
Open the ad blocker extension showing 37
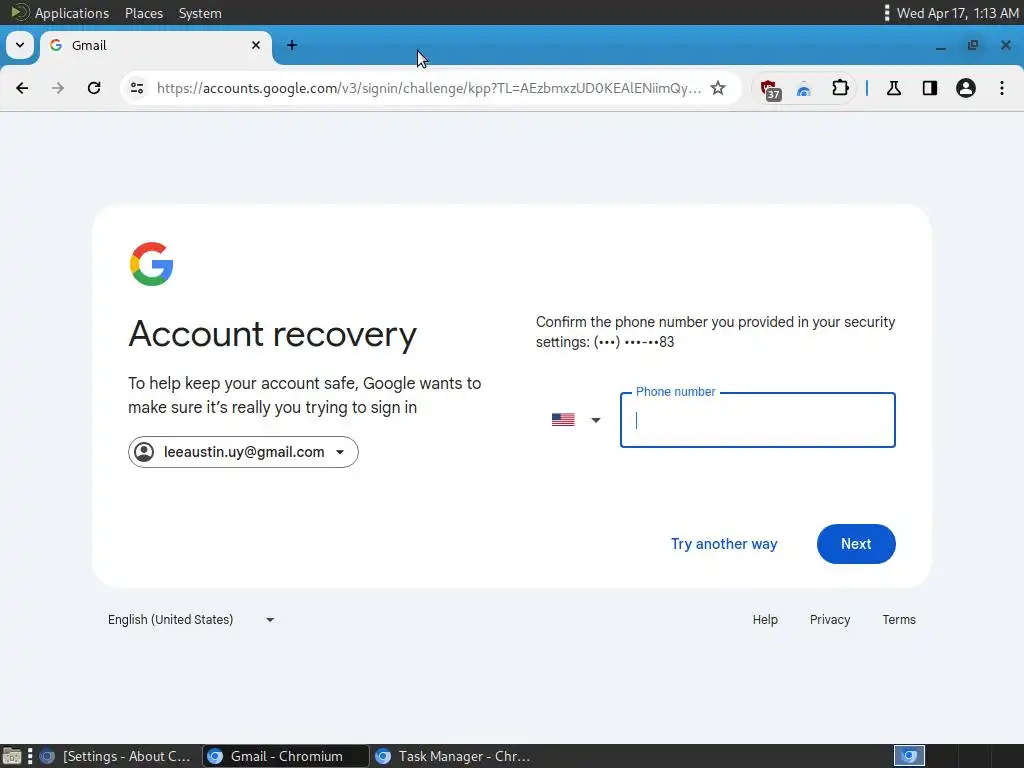pyautogui.click(x=770, y=89)
